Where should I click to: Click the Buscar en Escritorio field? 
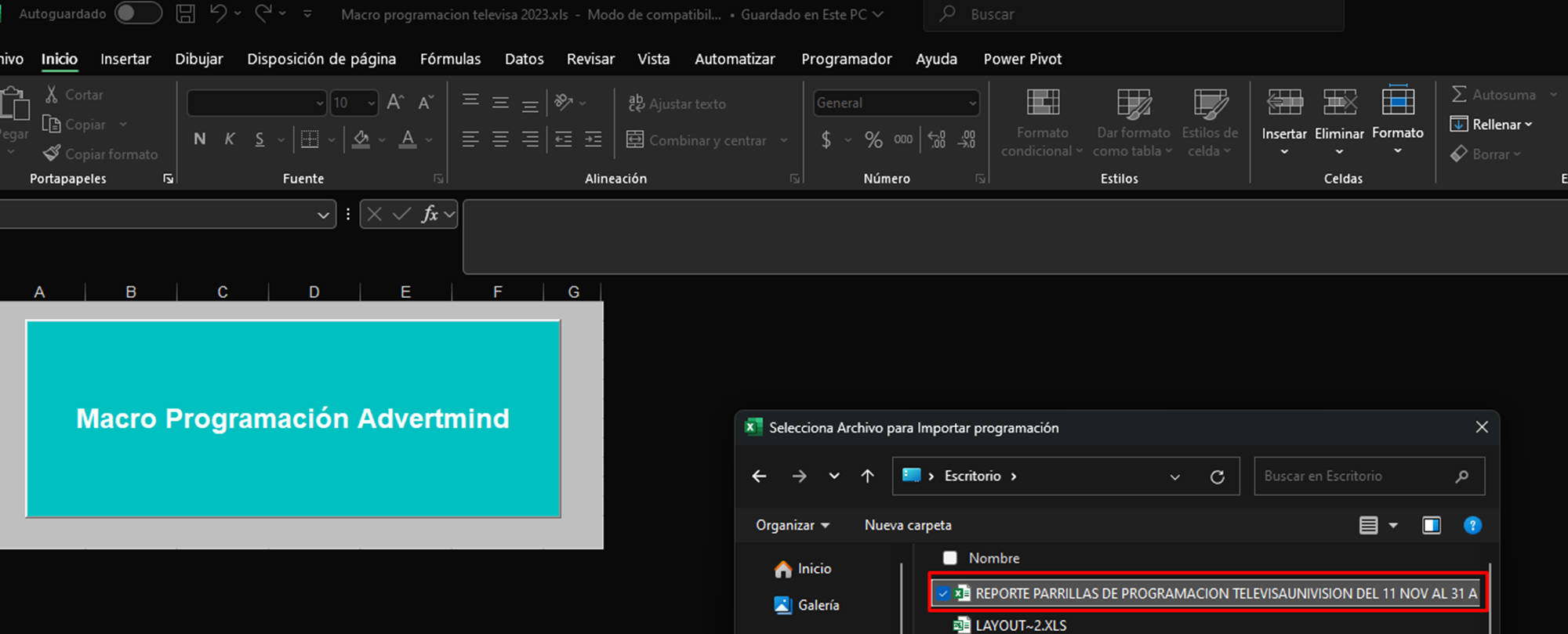[1369, 476]
